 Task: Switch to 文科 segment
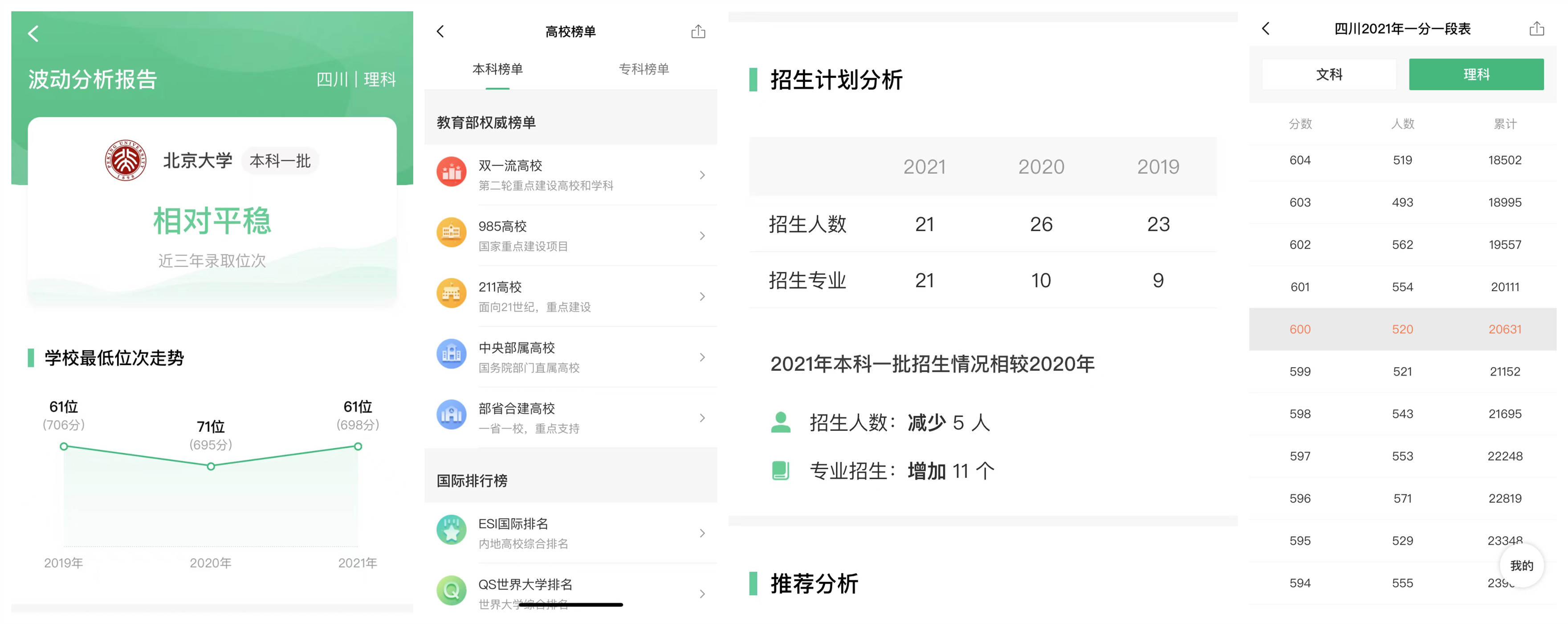pyautogui.click(x=1329, y=74)
